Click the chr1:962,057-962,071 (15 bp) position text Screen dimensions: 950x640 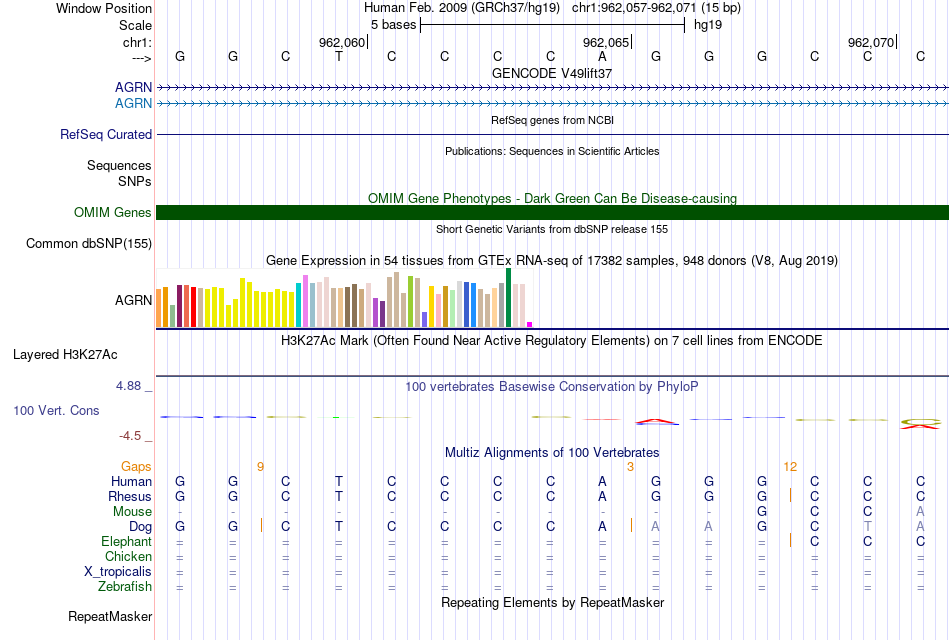coord(656,8)
